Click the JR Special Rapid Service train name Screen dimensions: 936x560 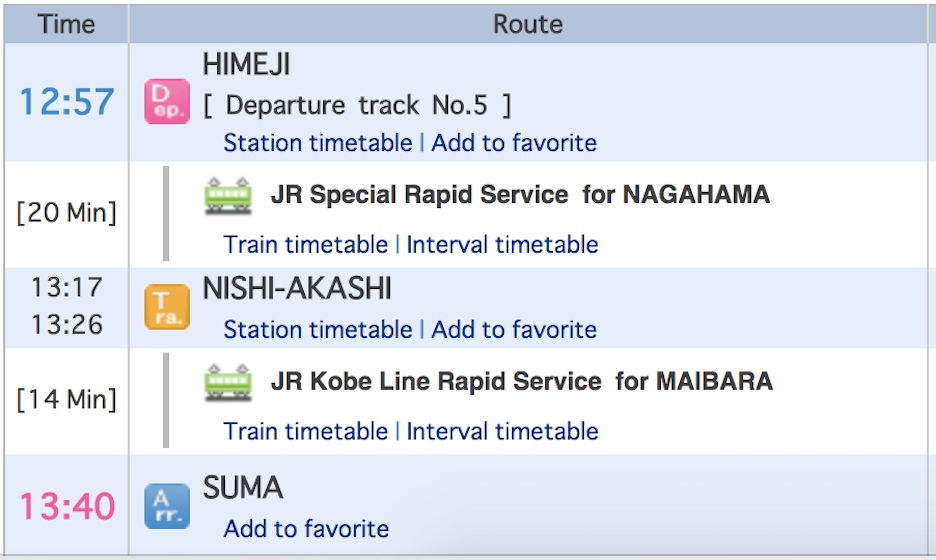(x=419, y=195)
